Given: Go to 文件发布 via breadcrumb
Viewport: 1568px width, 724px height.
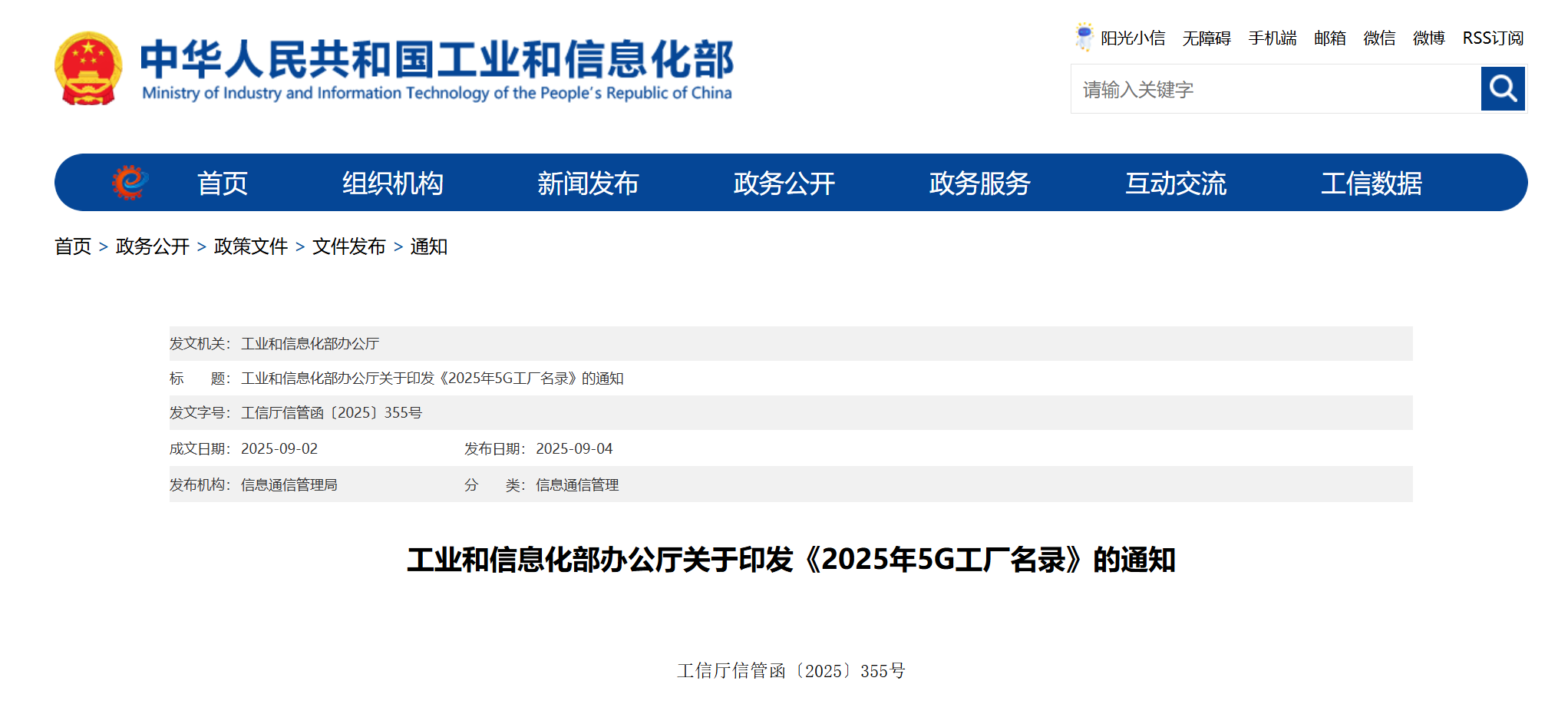Looking at the screenshot, I should coord(348,246).
